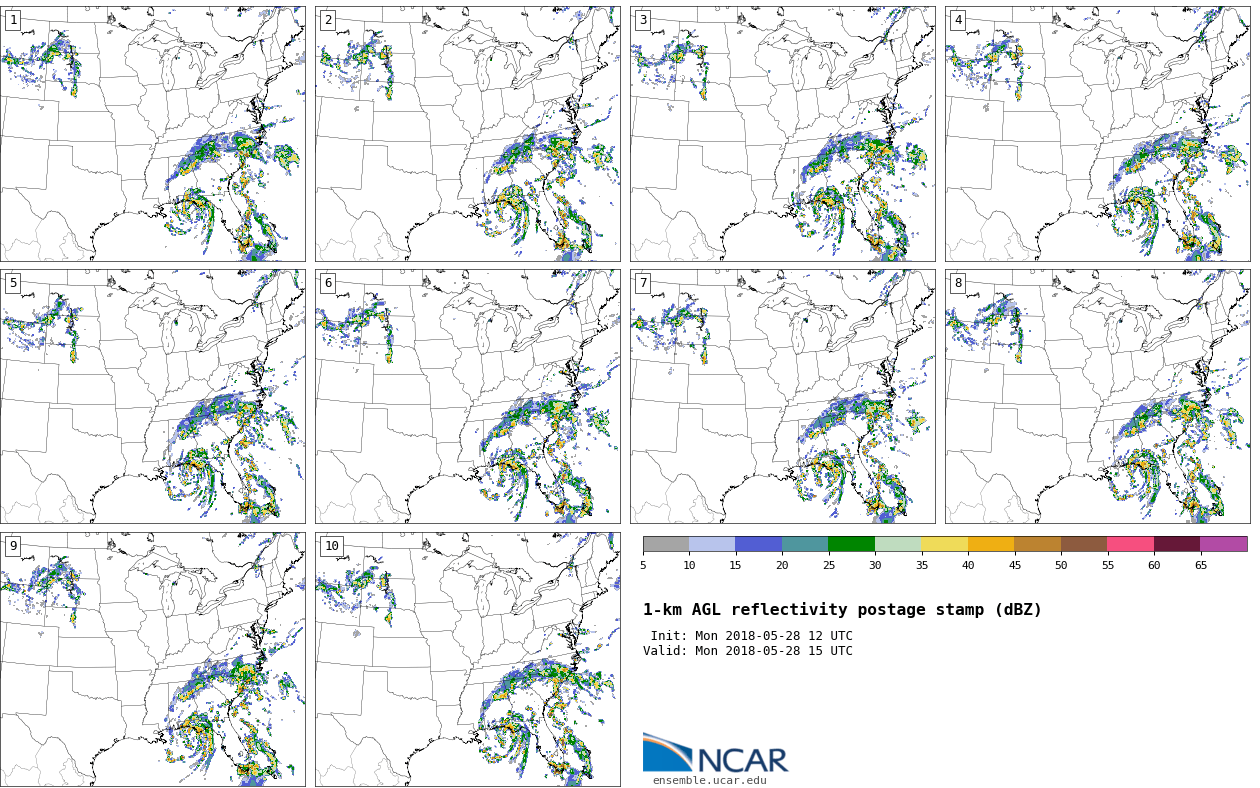
Task: Click the title '1-km AGL reflectivity postage stamp (dBZ)'
Action: 842,610
